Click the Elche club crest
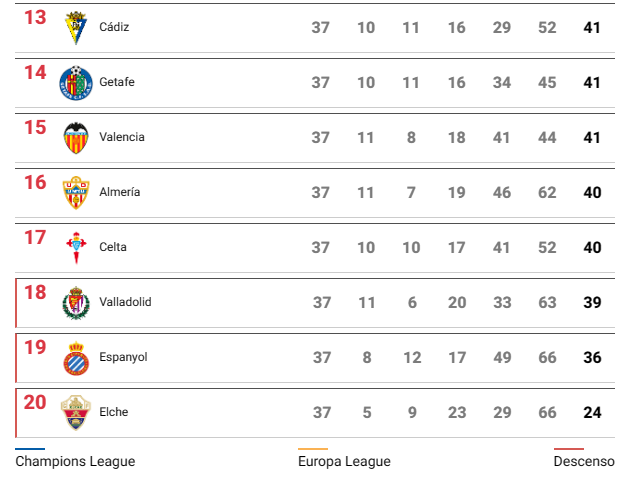Viewport: 639px width, 490px height. pos(76,412)
